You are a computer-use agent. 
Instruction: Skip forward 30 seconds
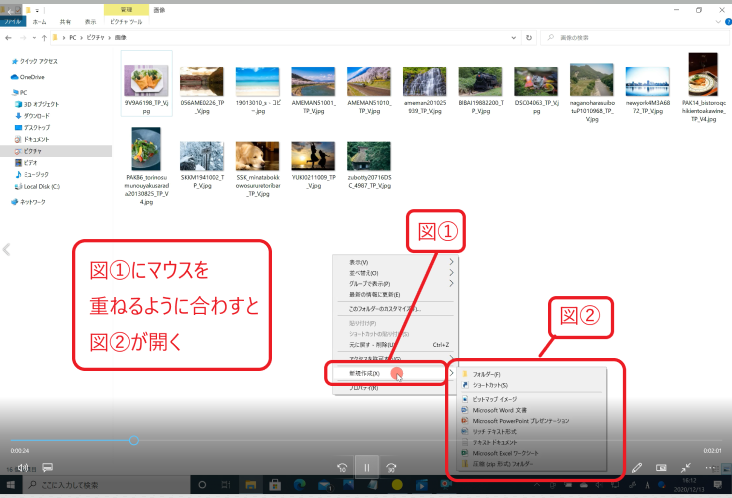[x=392, y=467]
